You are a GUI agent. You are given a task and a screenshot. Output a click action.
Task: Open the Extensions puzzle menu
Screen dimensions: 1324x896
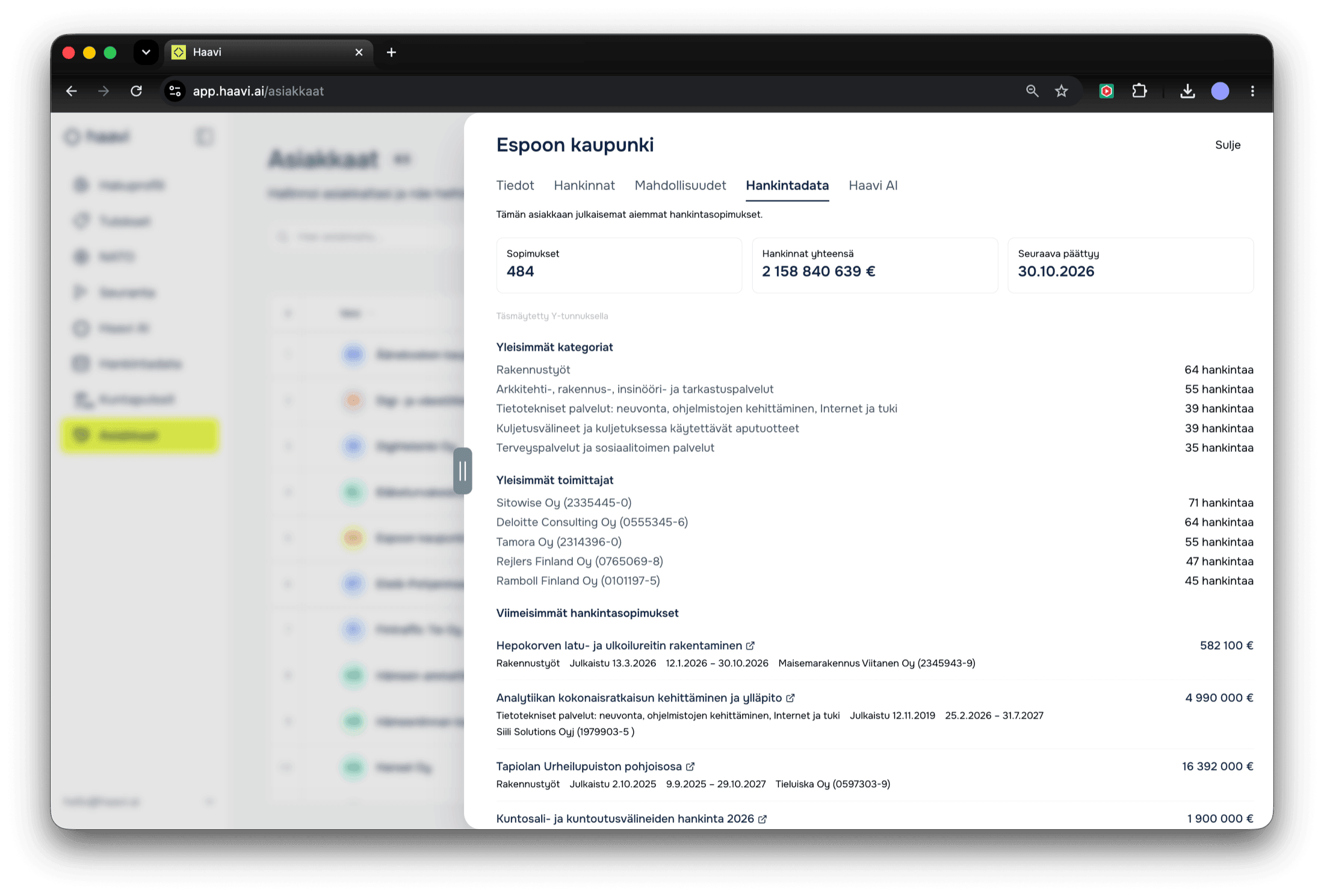(x=1139, y=91)
